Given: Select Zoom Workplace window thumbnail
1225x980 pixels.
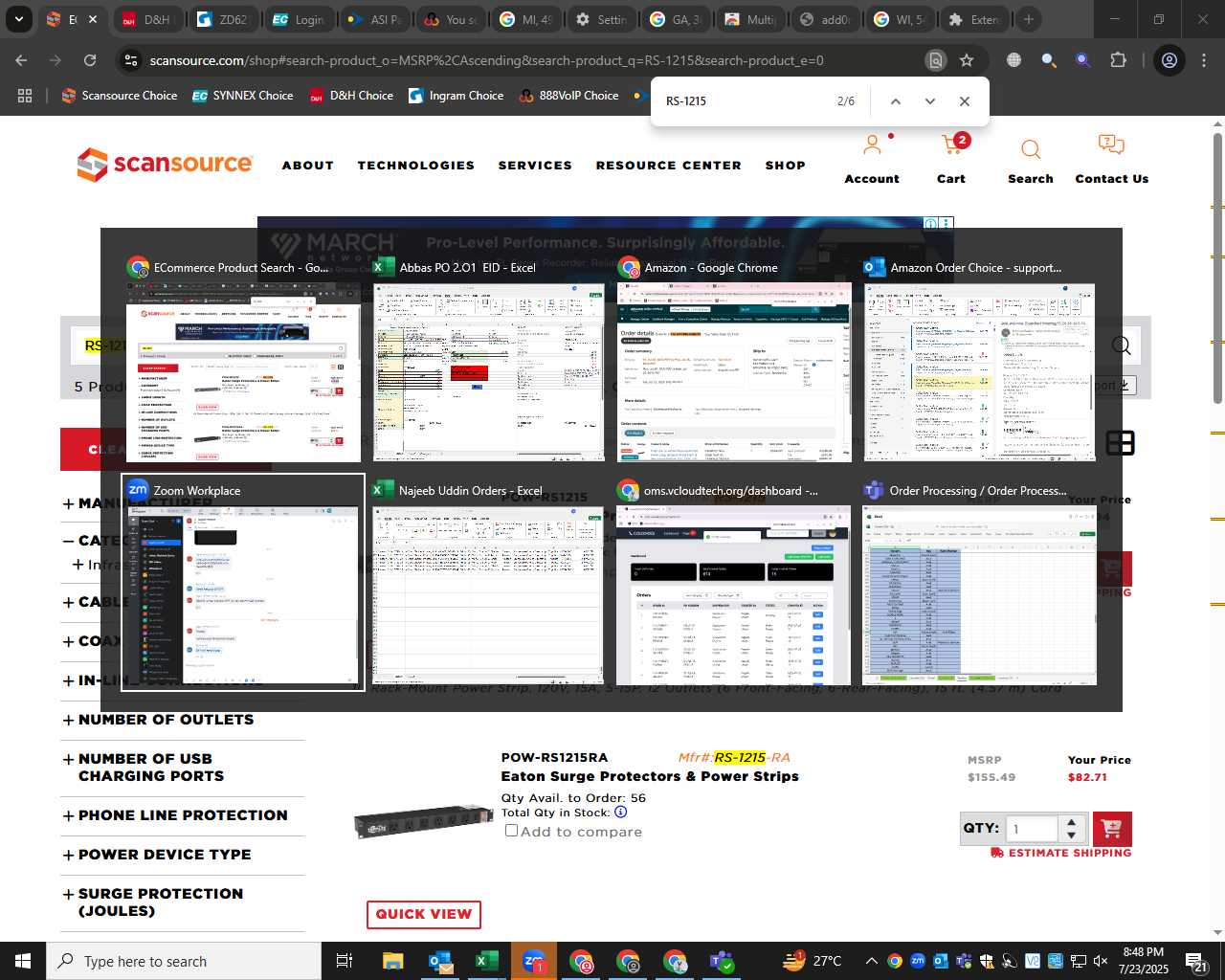Looking at the screenshot, I should (243, 582).
